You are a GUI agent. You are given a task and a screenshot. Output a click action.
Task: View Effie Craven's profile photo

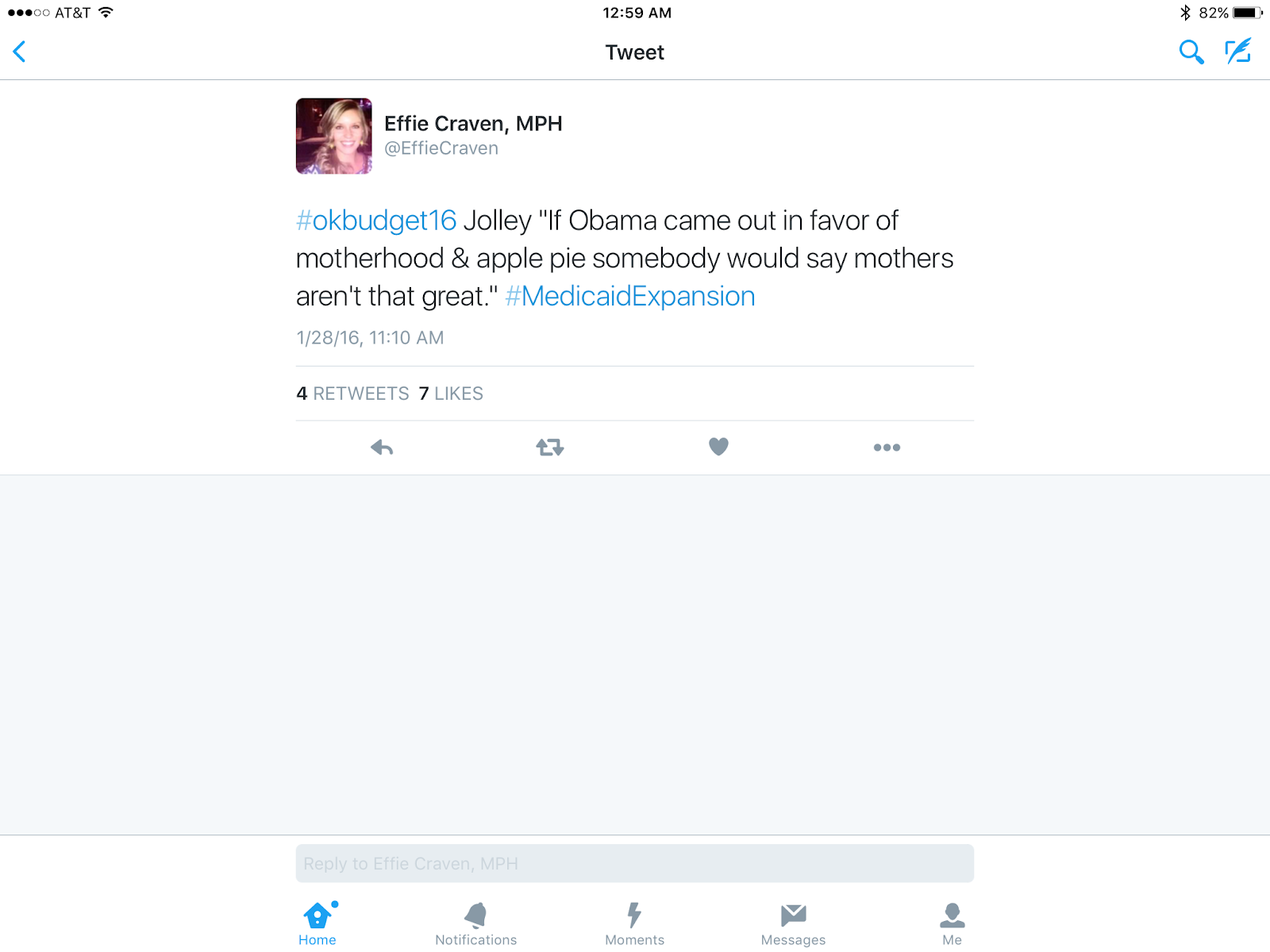click(x=334, y=136)
